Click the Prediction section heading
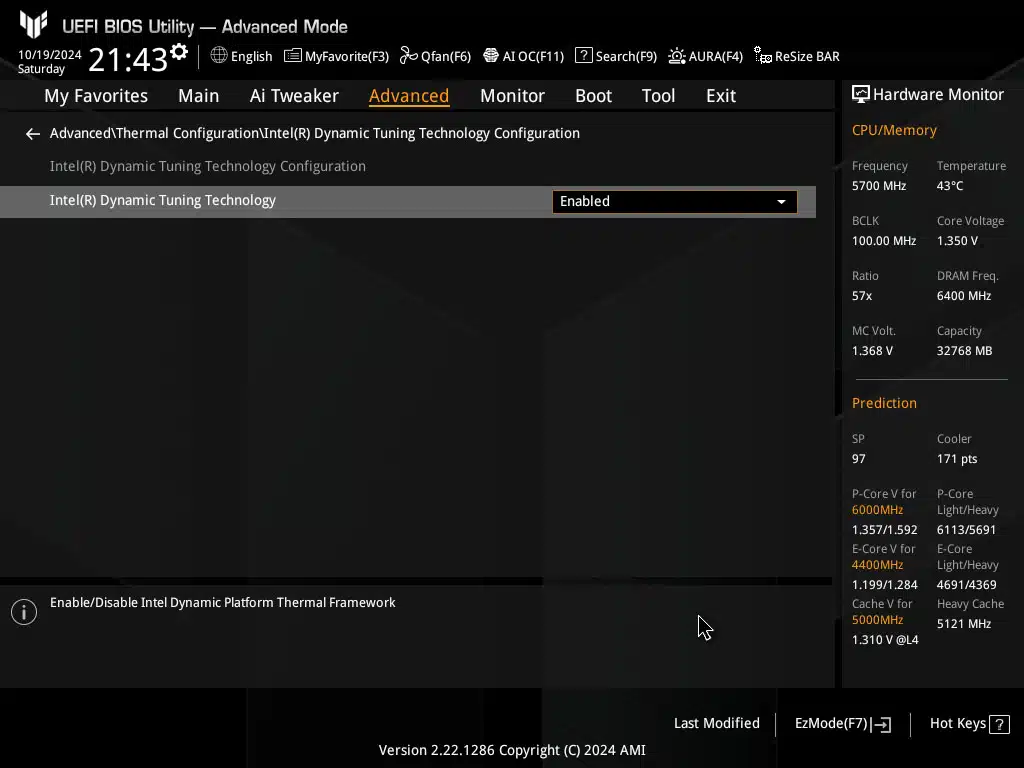Image resolution: width=1024 pixels, height=768 pixels. (x=884, y=404)
